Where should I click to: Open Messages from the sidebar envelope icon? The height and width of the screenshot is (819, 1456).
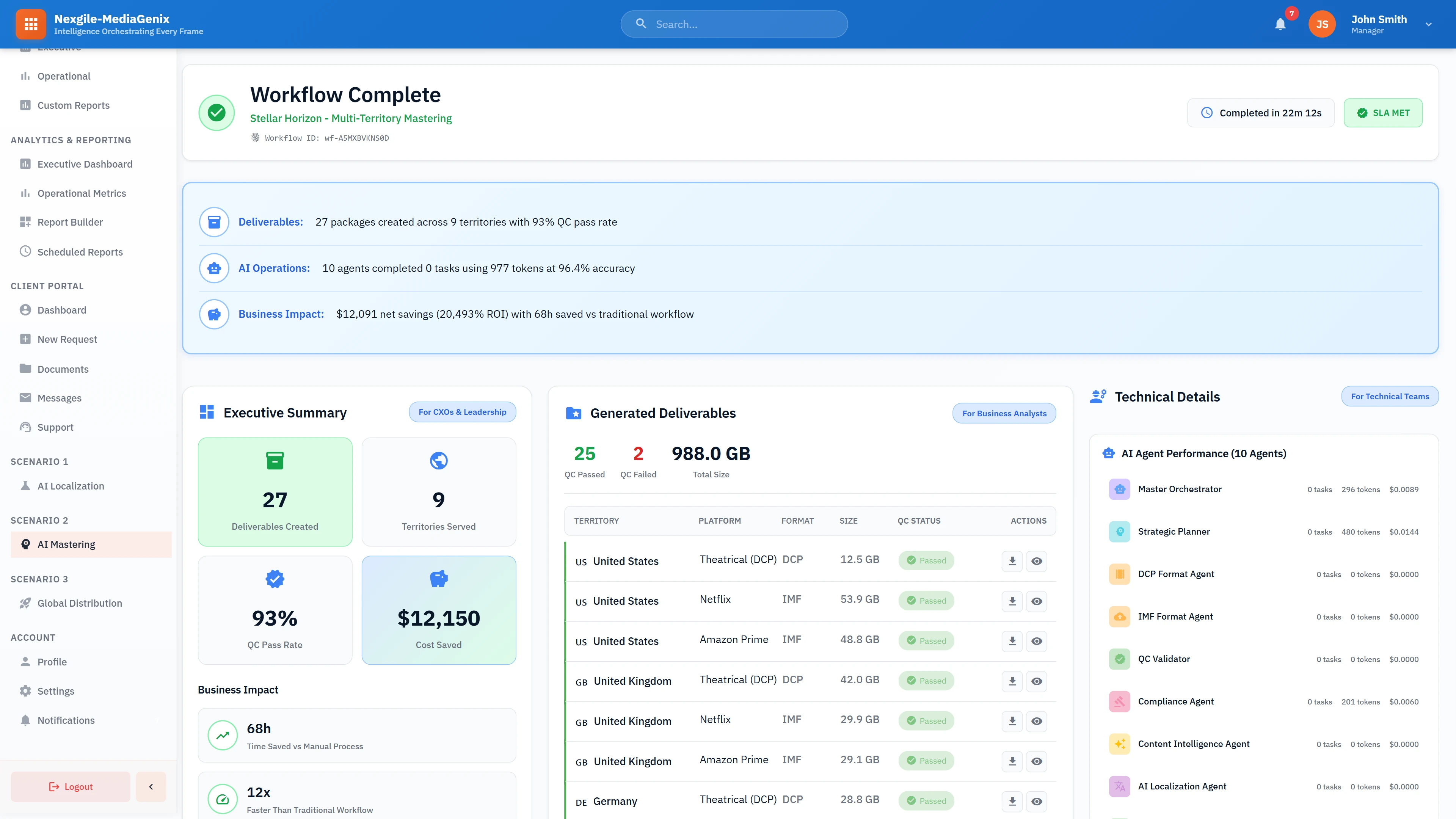pos(25,398)
